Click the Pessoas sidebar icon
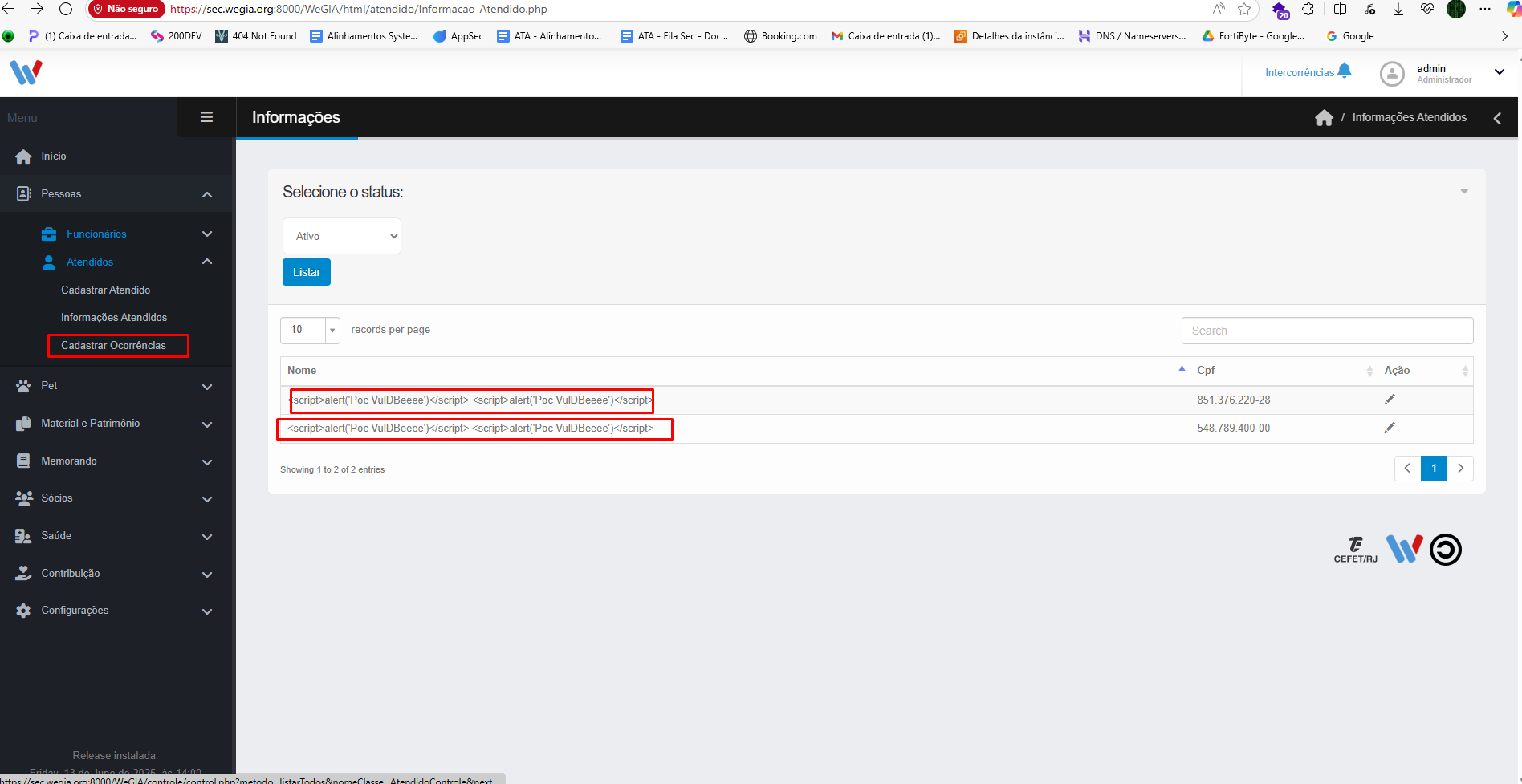This screenshot has width=1522, height=784. point(23,193)
